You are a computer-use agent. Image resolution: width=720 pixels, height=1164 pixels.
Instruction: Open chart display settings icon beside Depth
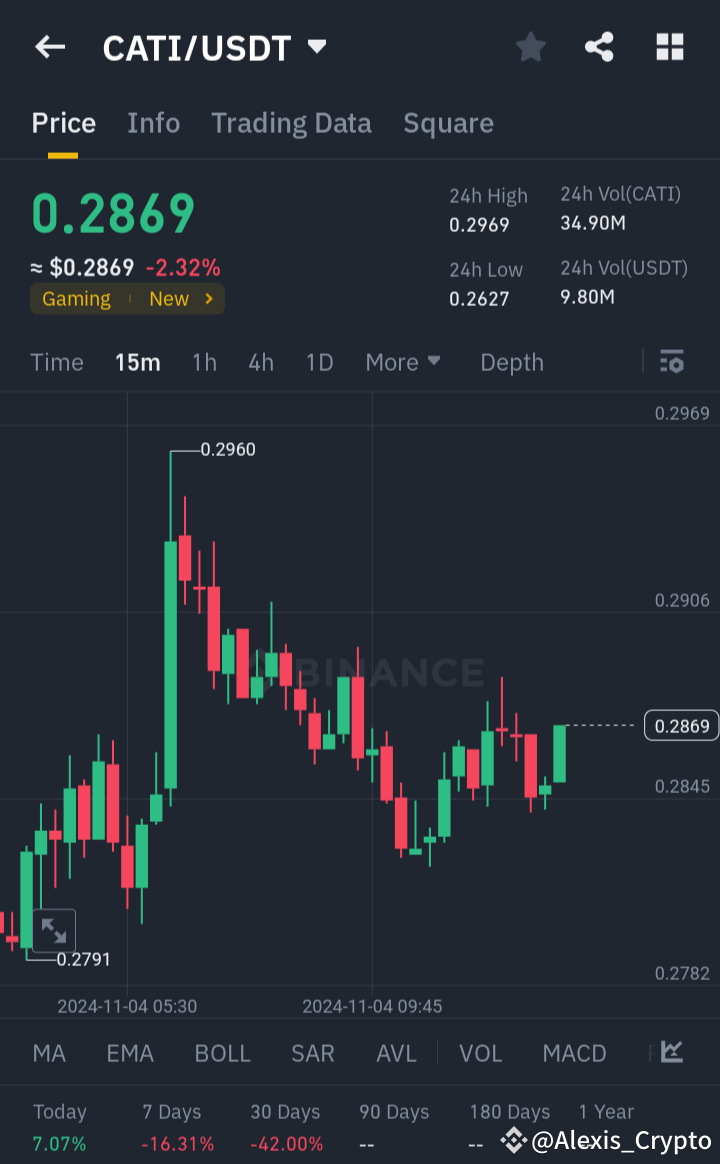671,362
